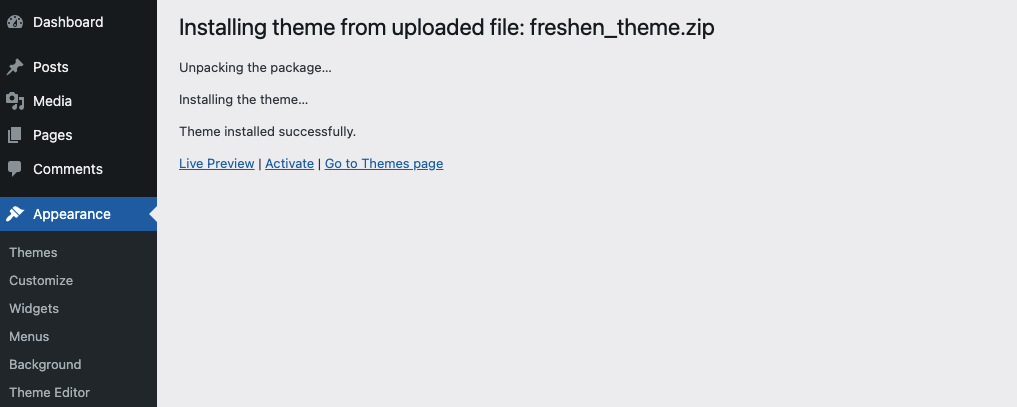Click the Dashboard gauge icon
This screenshot has width=1017, height=407.
pos(15,22)
